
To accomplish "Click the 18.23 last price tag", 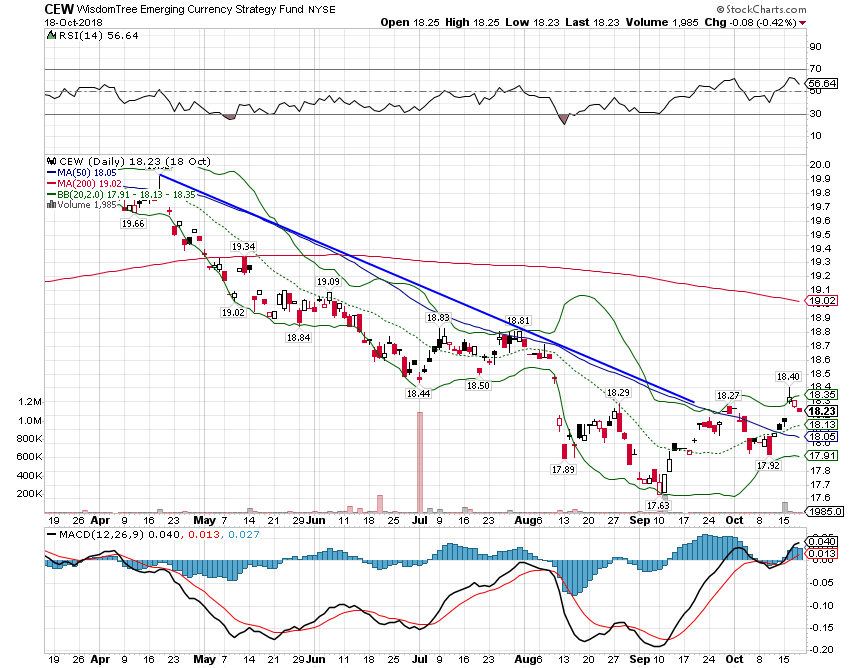I will click(822, 411).
